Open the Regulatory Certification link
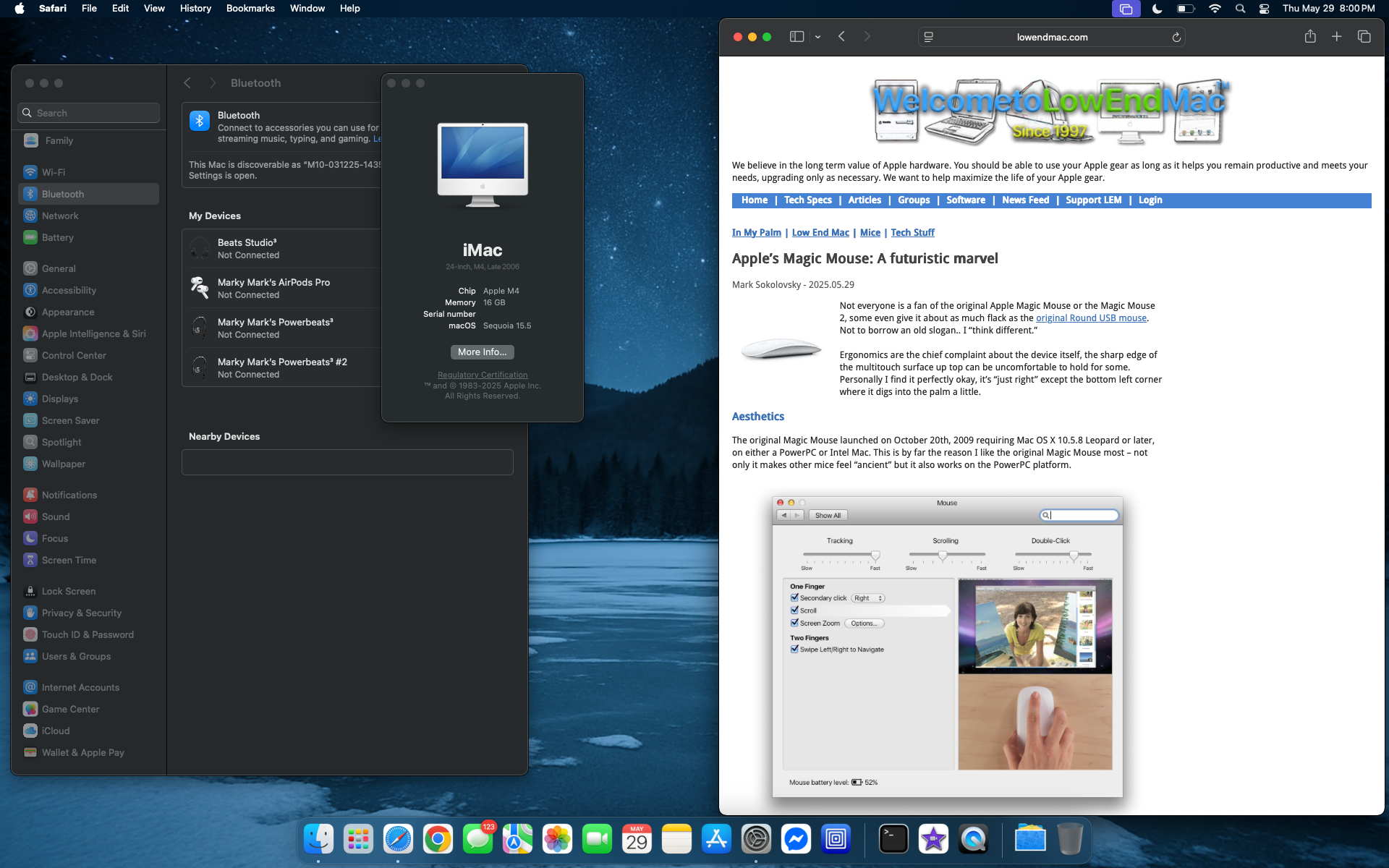1389x868 pixels. coord(483,375)
